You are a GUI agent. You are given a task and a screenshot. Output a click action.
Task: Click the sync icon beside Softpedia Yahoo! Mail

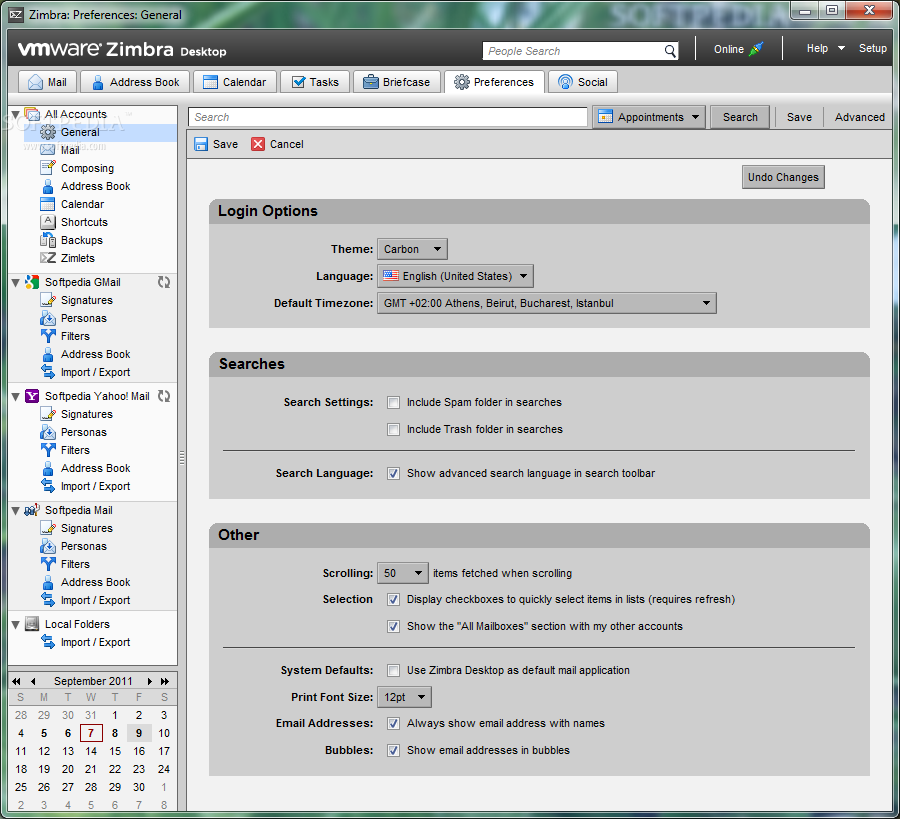pos(164,396)
